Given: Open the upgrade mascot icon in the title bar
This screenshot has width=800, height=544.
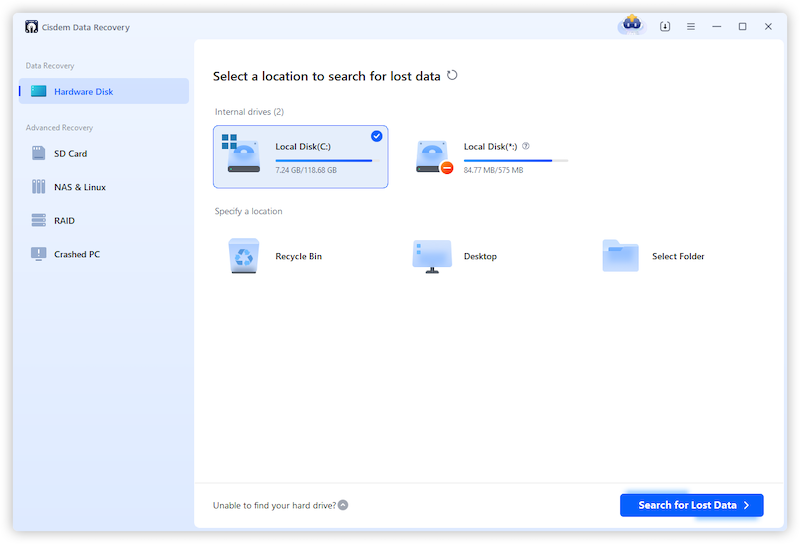Looking at the screenshot, I should tap(632, 24).
